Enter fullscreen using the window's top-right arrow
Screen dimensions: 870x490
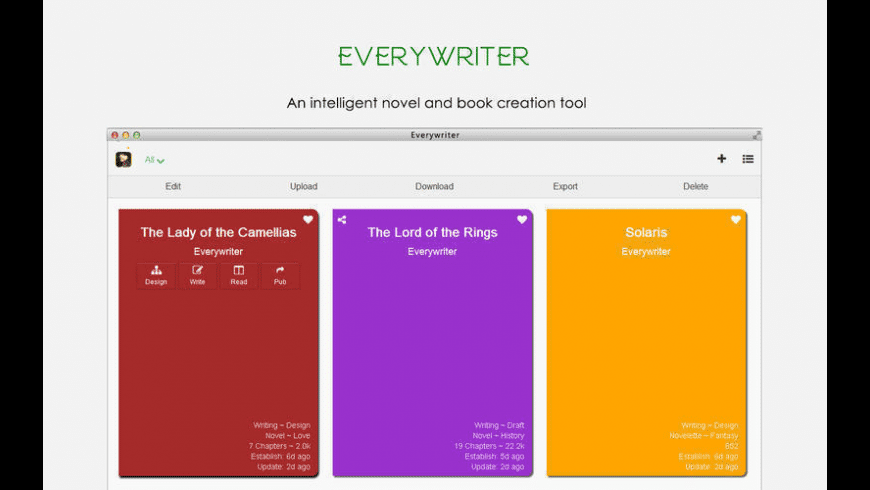(756, 135)
